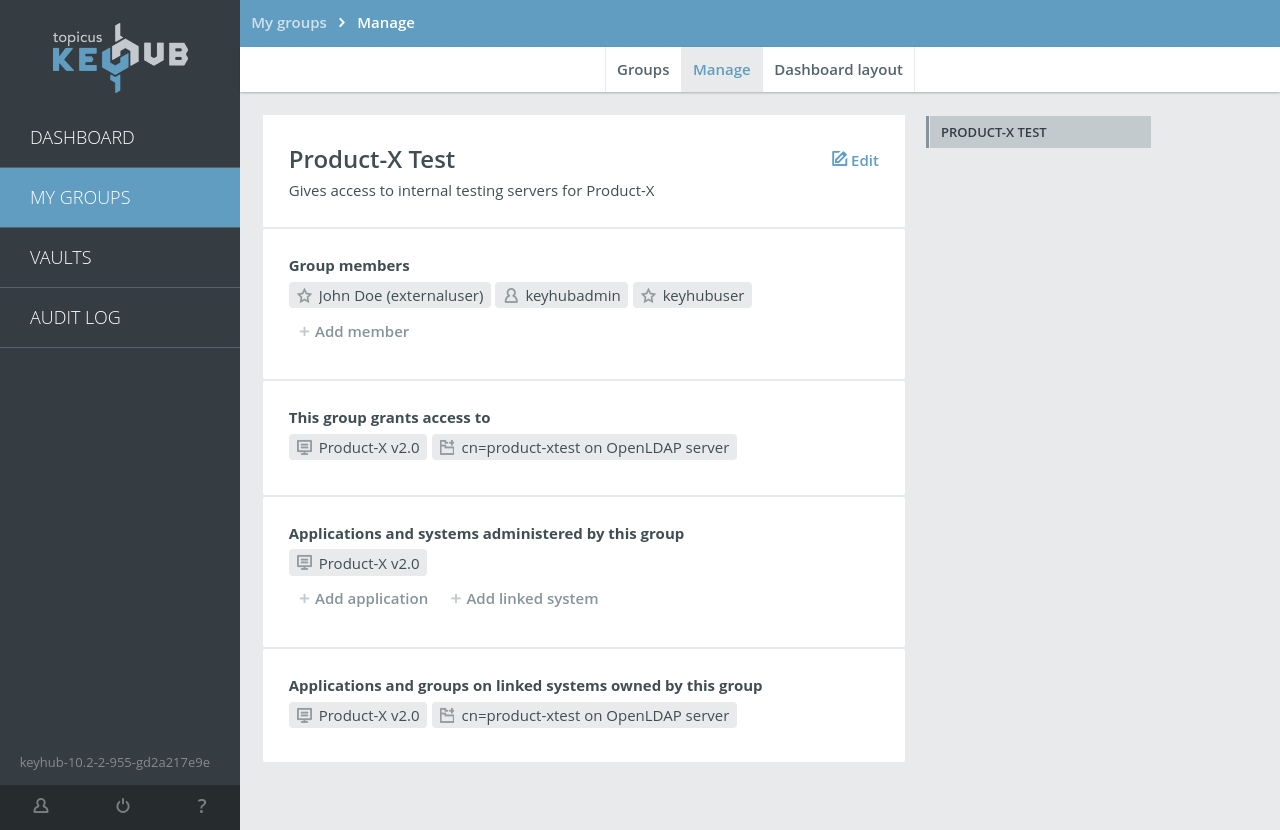Click plus icon beside Add application

tap(304, 599)
